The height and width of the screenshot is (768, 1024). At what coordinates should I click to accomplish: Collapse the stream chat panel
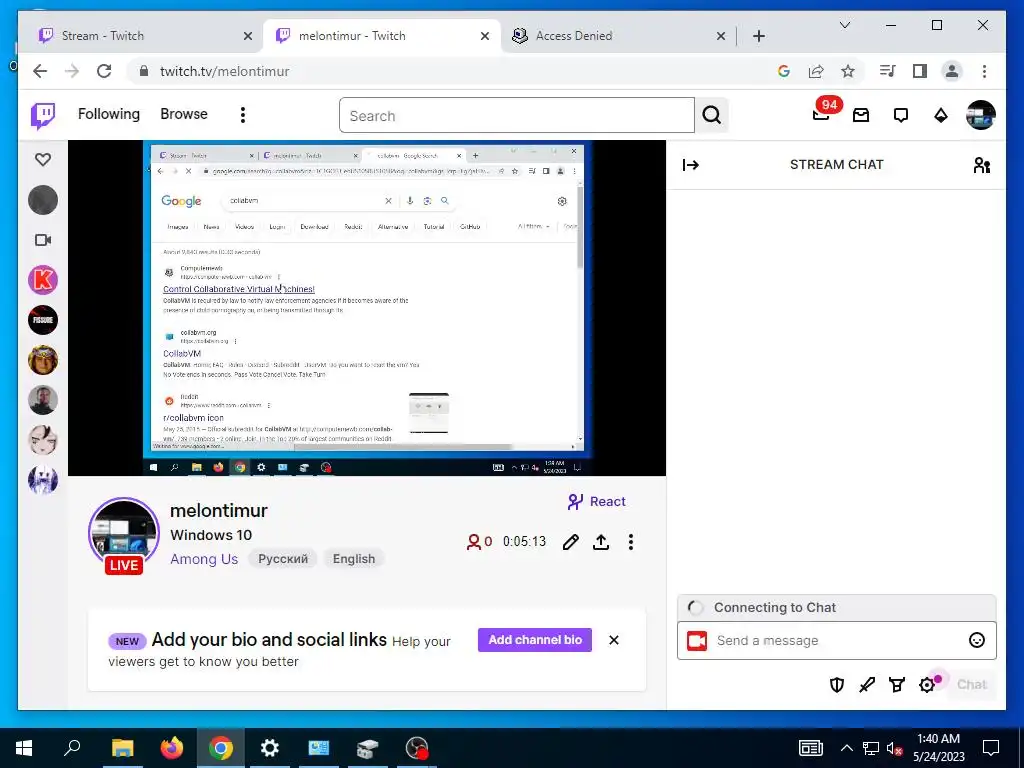690,165
